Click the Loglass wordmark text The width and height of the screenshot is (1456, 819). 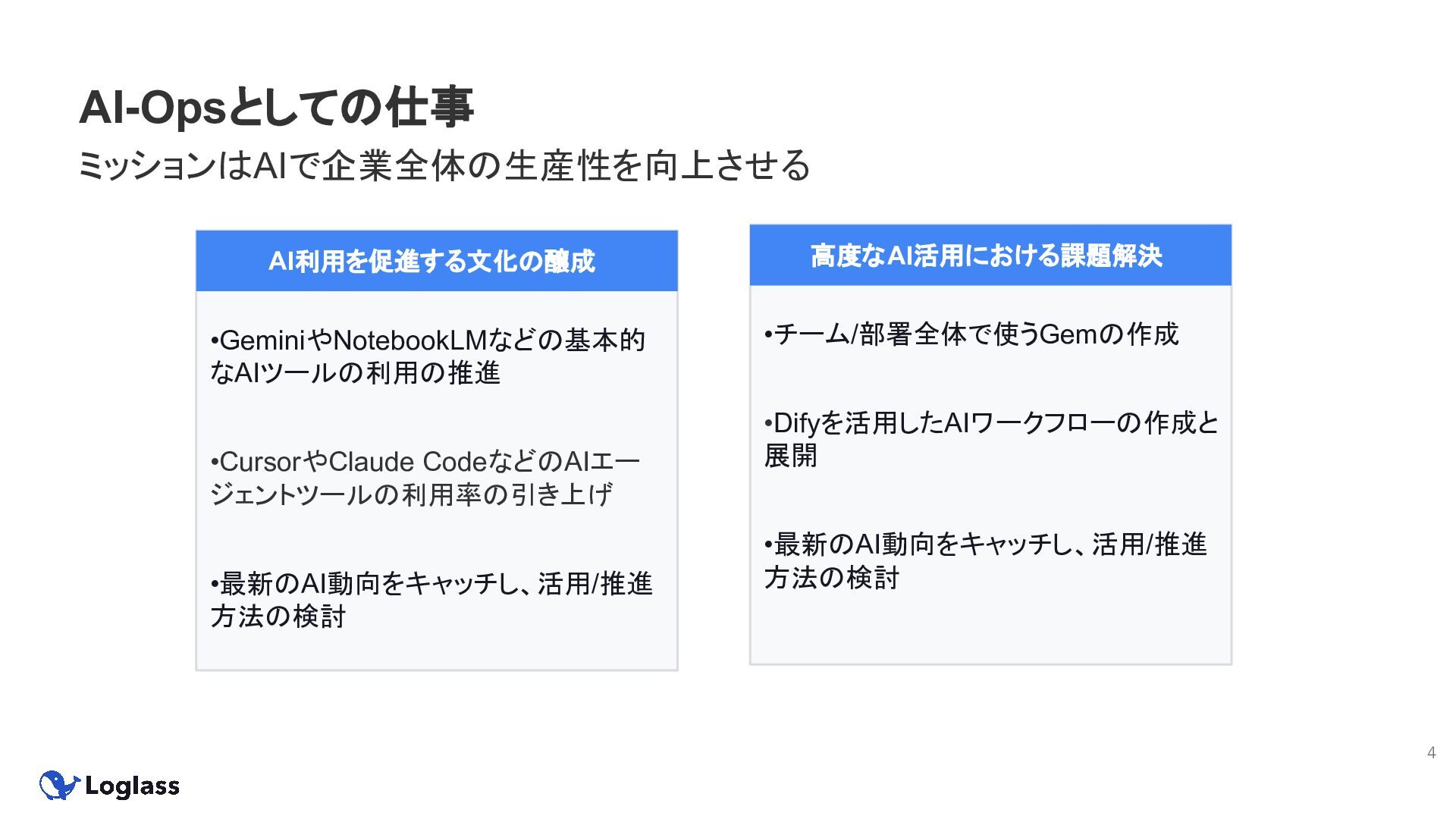[133, 786]
